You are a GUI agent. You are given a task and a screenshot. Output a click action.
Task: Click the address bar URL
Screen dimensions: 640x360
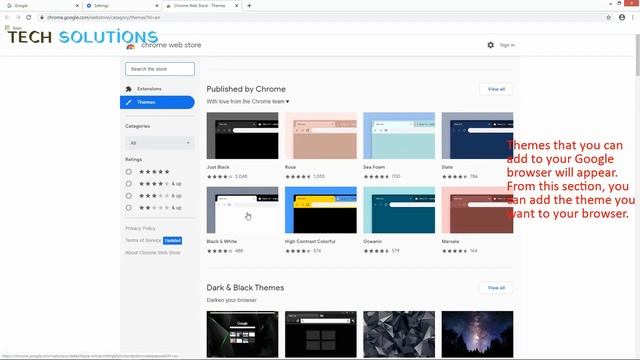[104, 18]
